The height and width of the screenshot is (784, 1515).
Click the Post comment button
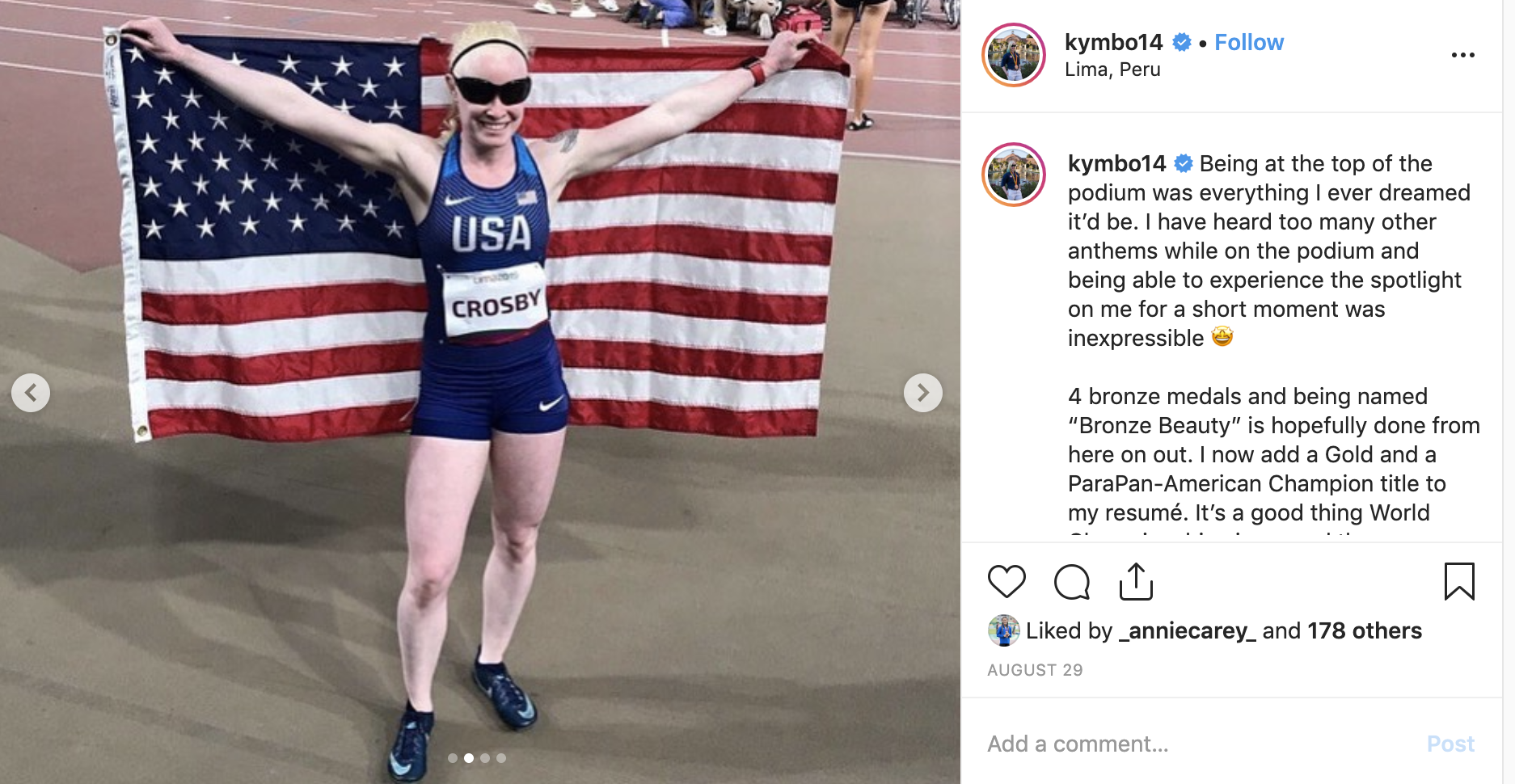click(x=1450, y=744)
